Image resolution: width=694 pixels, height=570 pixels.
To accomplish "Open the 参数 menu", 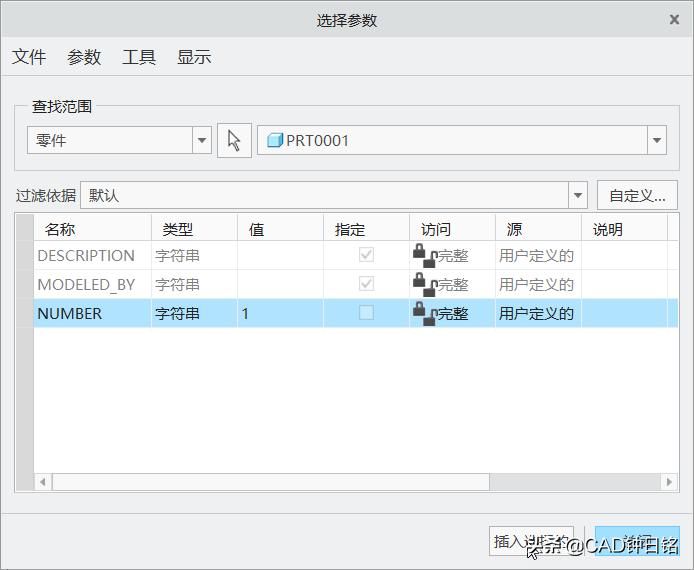I will pos(84,57).
